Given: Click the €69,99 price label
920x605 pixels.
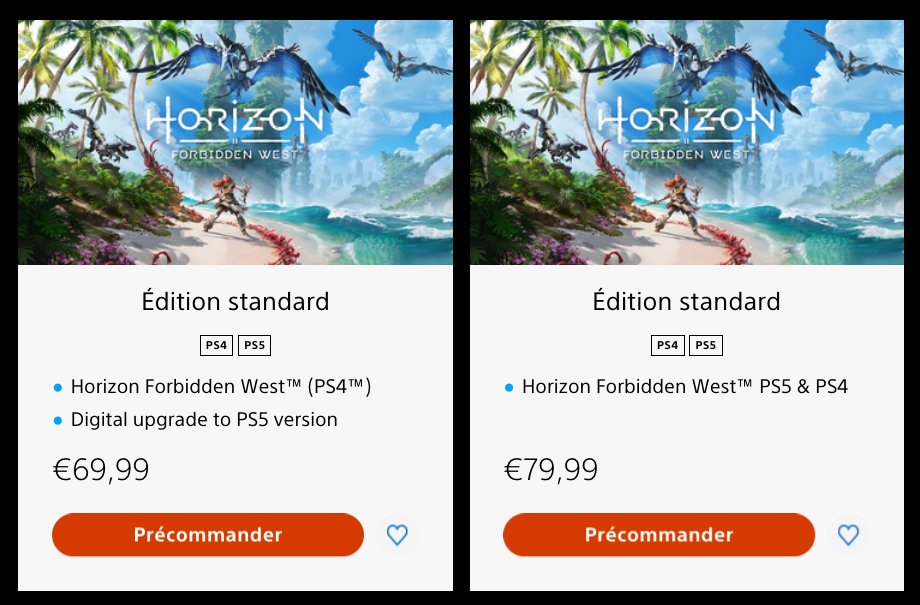Looking at the screenshot, I should [x=101, y=469].
